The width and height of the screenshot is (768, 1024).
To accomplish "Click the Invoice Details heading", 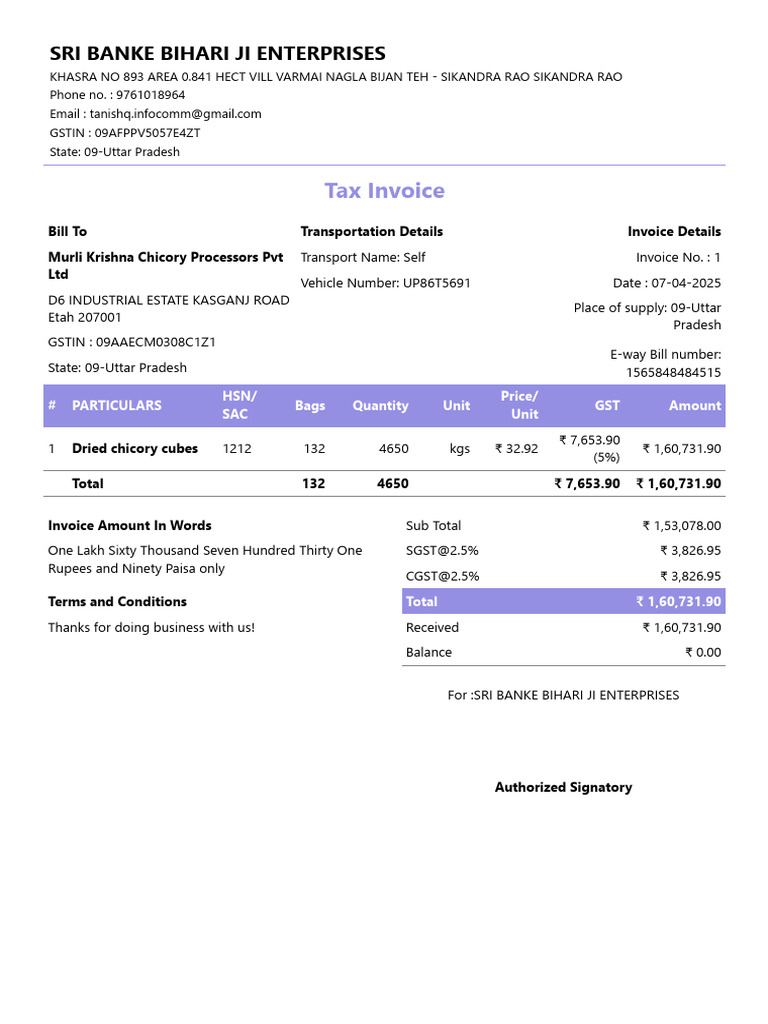I will [674, 231].
